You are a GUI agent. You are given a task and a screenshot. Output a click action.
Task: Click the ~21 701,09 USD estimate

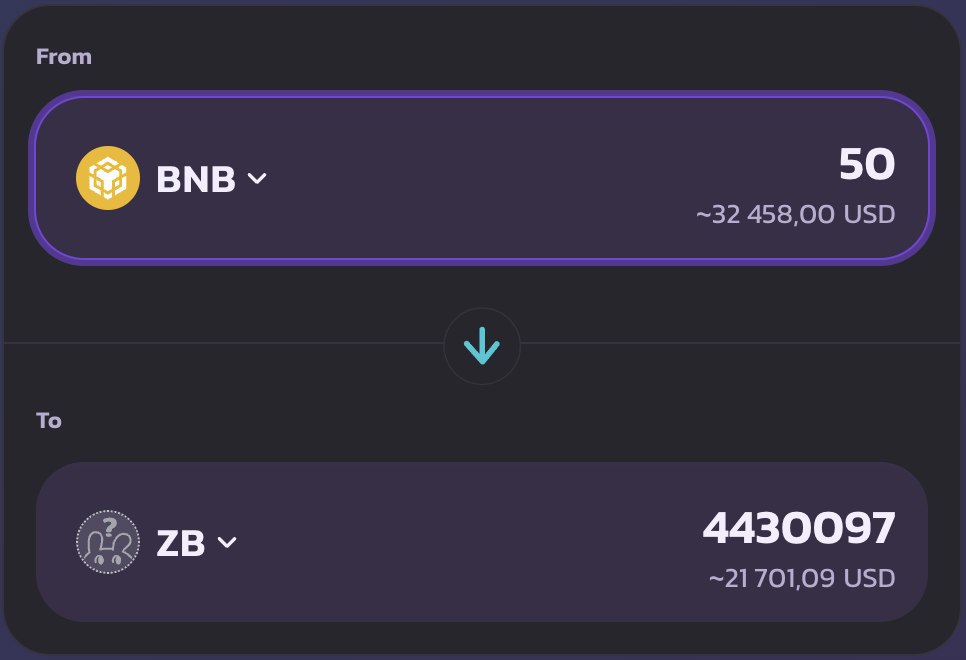click(x=802, y=579)
